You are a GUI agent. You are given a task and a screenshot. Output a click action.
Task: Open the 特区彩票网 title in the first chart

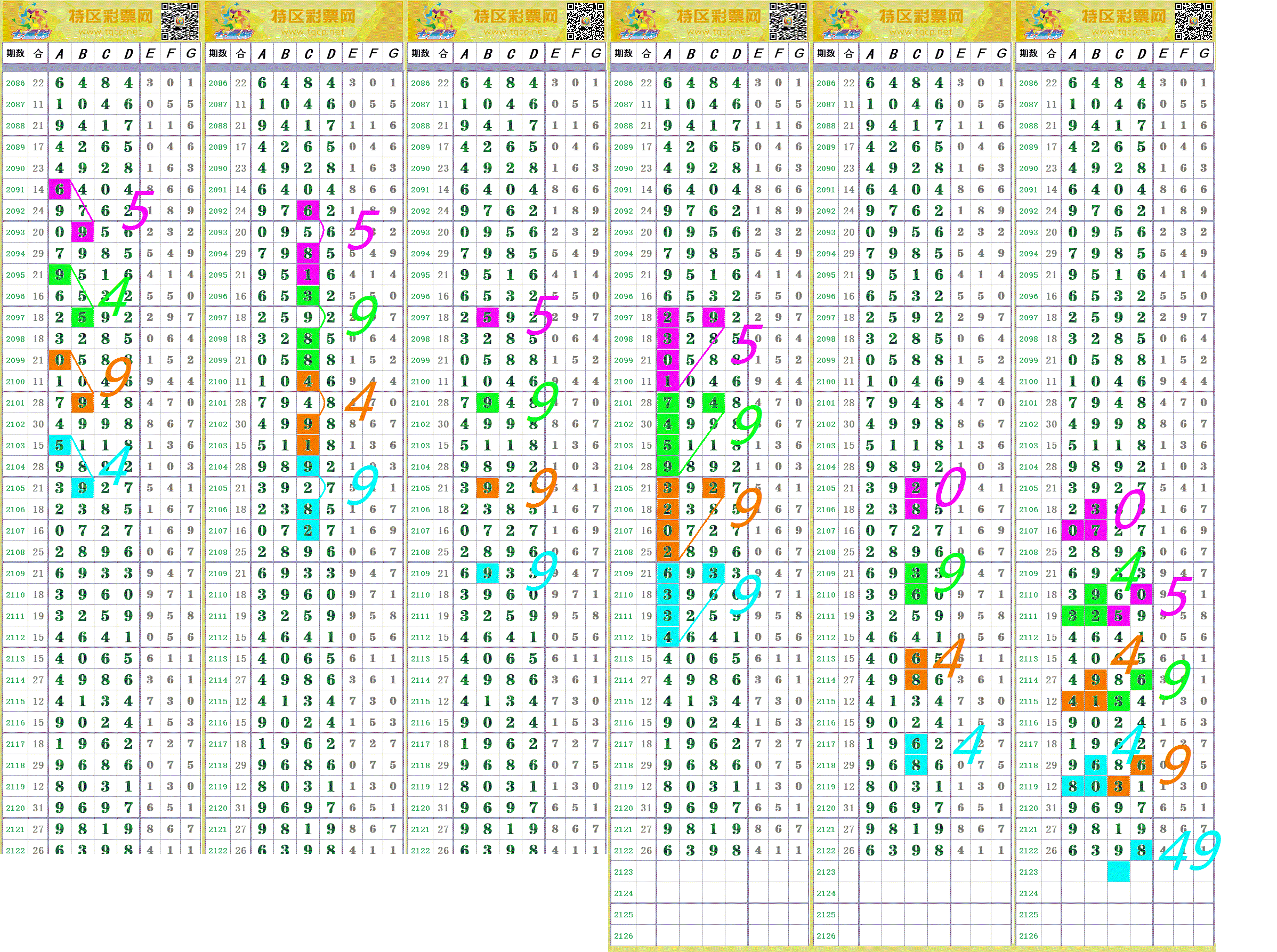pyautogui.click(x=111, y=16)
